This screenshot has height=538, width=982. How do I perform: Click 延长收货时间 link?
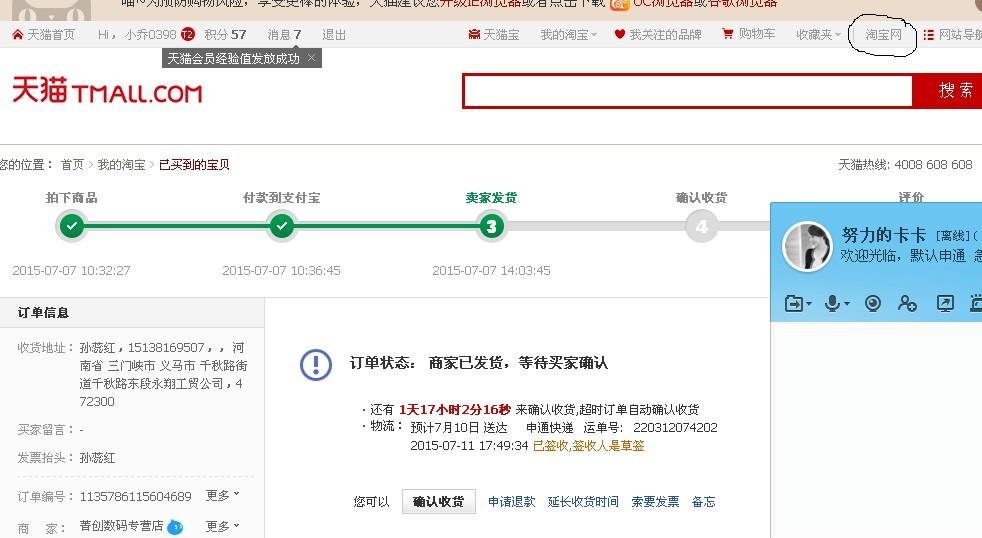[x=583, y=502]
